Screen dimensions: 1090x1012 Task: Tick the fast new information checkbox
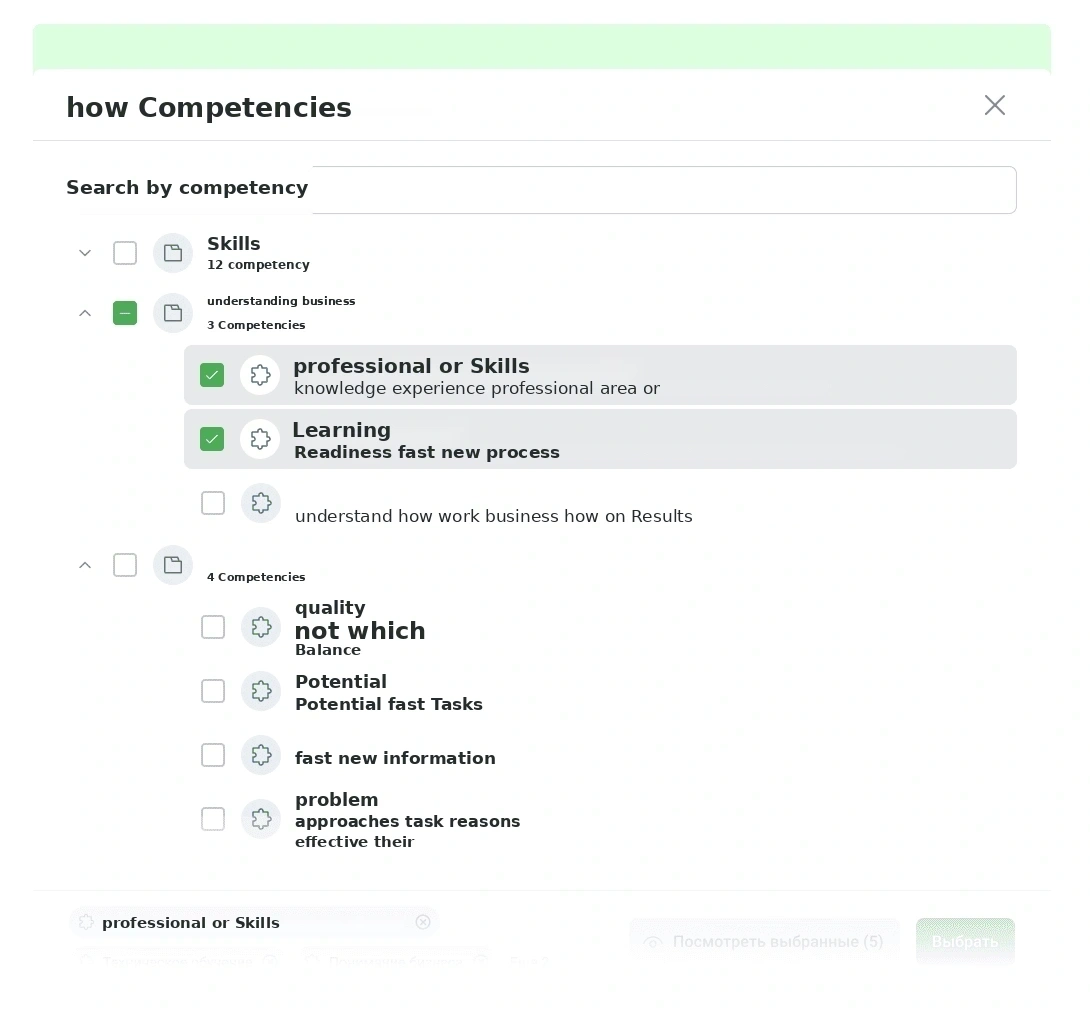pyautogui.click(x=213, y=755)
